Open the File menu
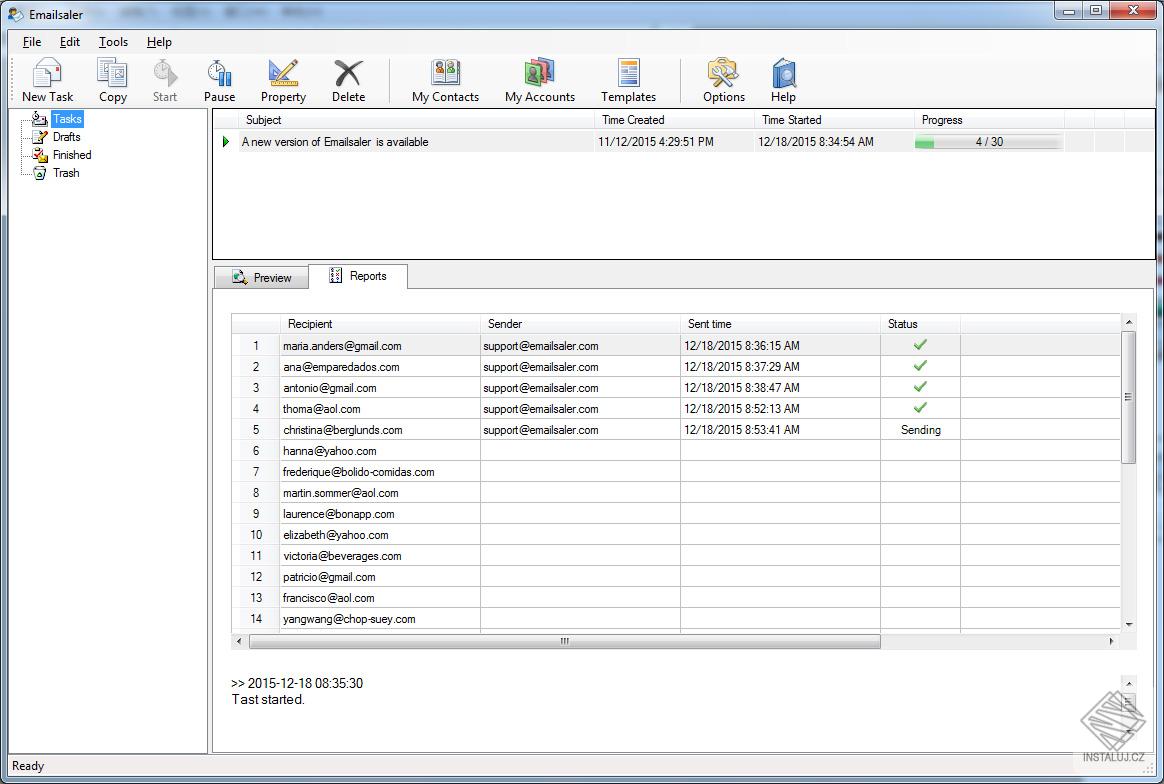The height and width of the screenshot is (784, 1164). 32,42
